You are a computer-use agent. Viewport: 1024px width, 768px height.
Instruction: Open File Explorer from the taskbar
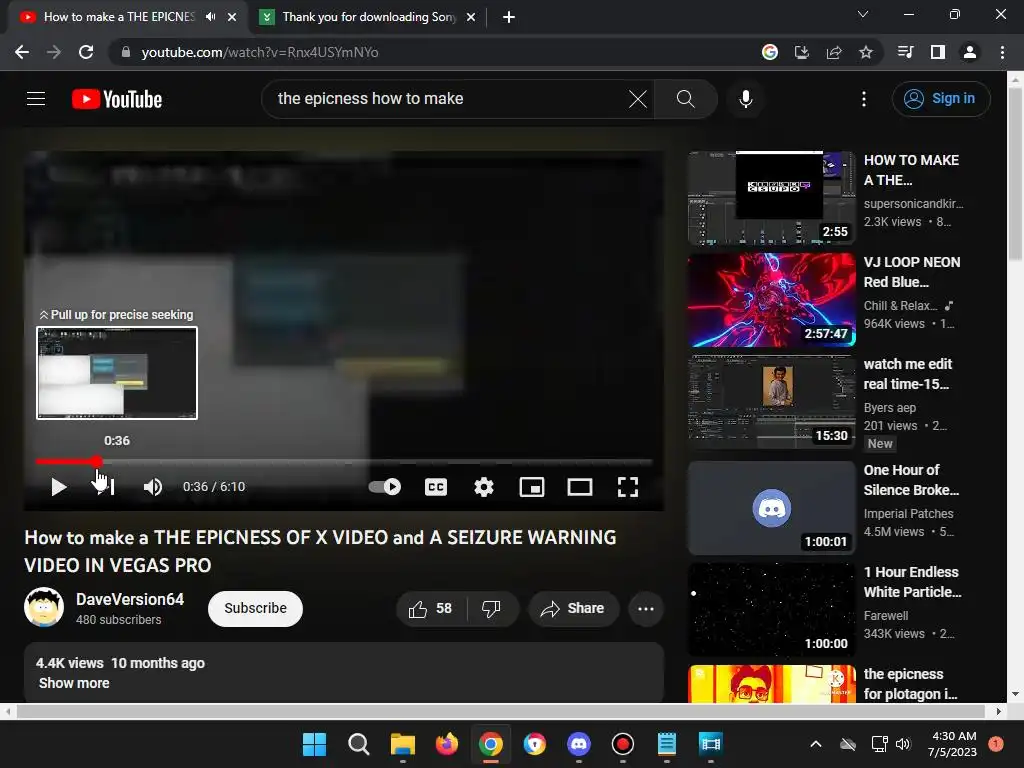coord(402,744)
